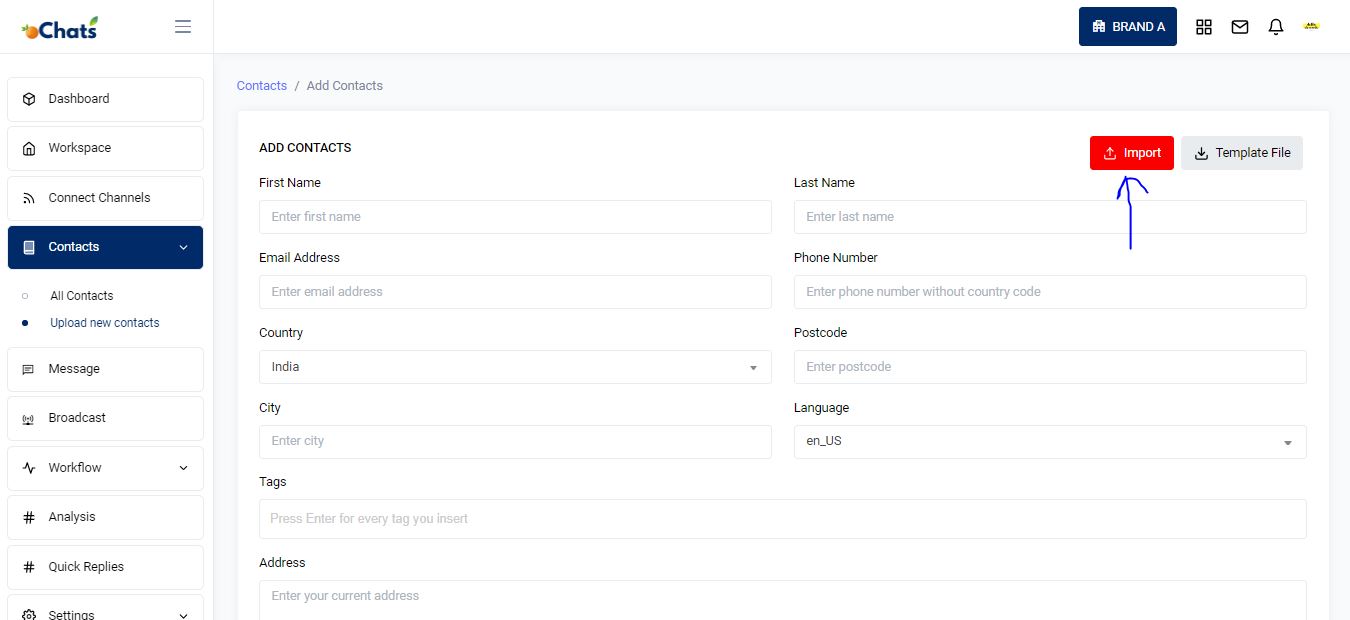Open the apps grid icon
Screen dimensions: 1350x620
[1204, 27]
